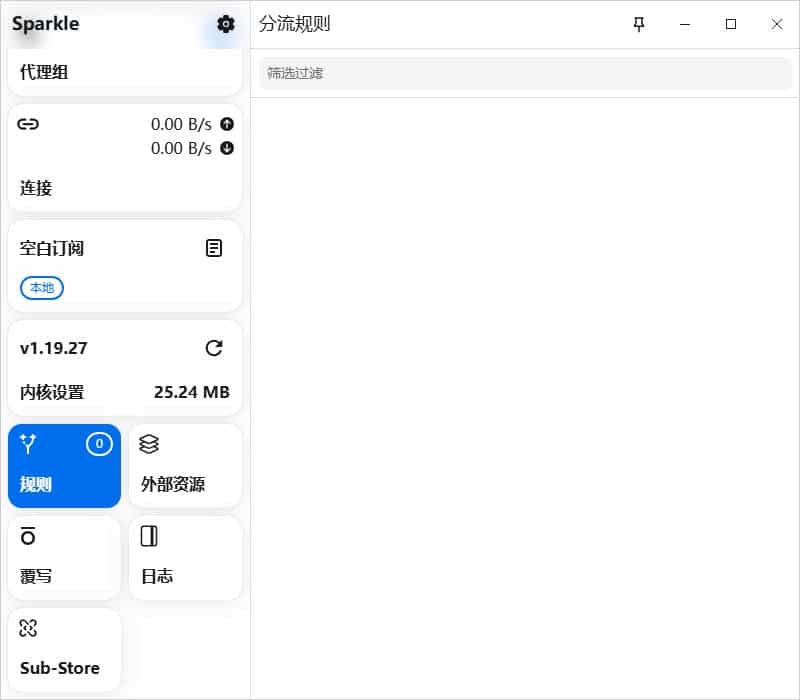Open the 代理组 proxy groups card
This screenshot has width=800, height=700.
pos(125,72)
